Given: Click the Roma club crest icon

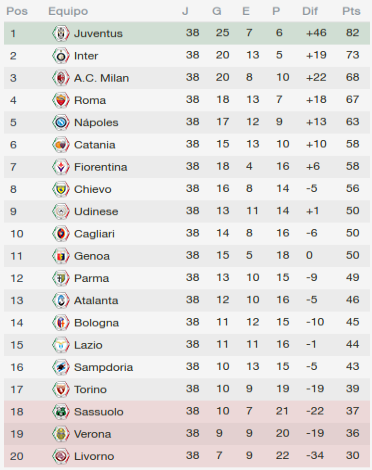Looking at the screenshot, I should point(61,100).
